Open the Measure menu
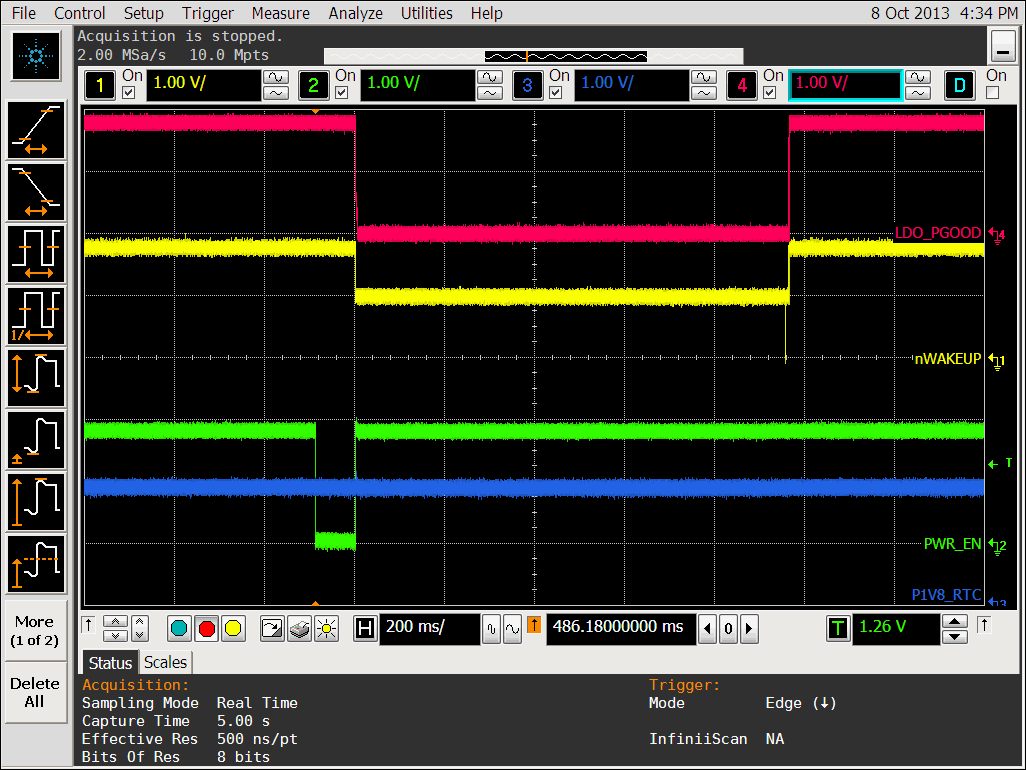Screen dimensions: 1026x770 coord(281,13)
